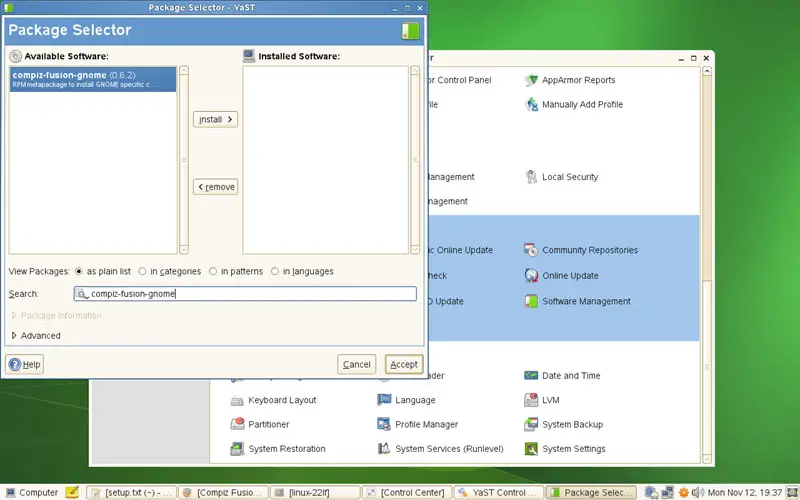Switch to Control Center taskbar window
The height and width of the screenshot is (500, 800).
[x=407, y=492]
